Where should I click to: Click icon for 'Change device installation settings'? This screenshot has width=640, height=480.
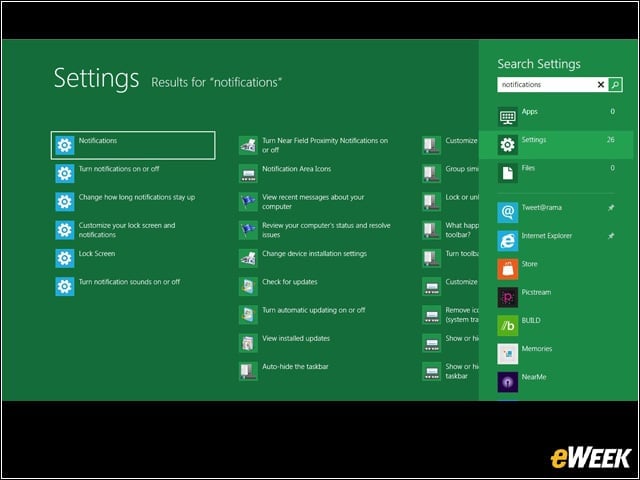(248, 258)
